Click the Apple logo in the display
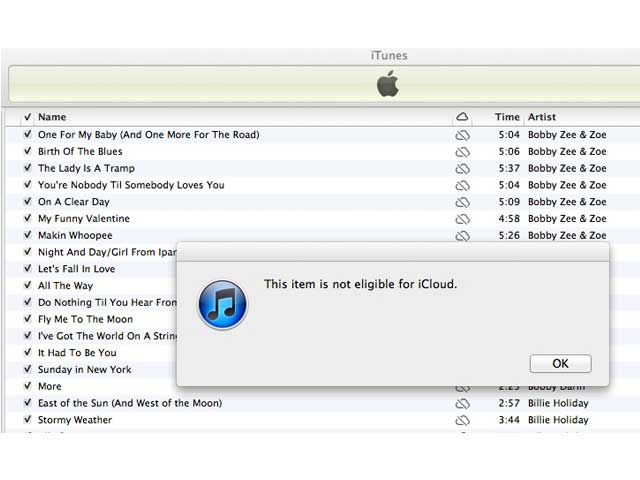The height and width of the screenshot is (480, 640). click(387, 84)
